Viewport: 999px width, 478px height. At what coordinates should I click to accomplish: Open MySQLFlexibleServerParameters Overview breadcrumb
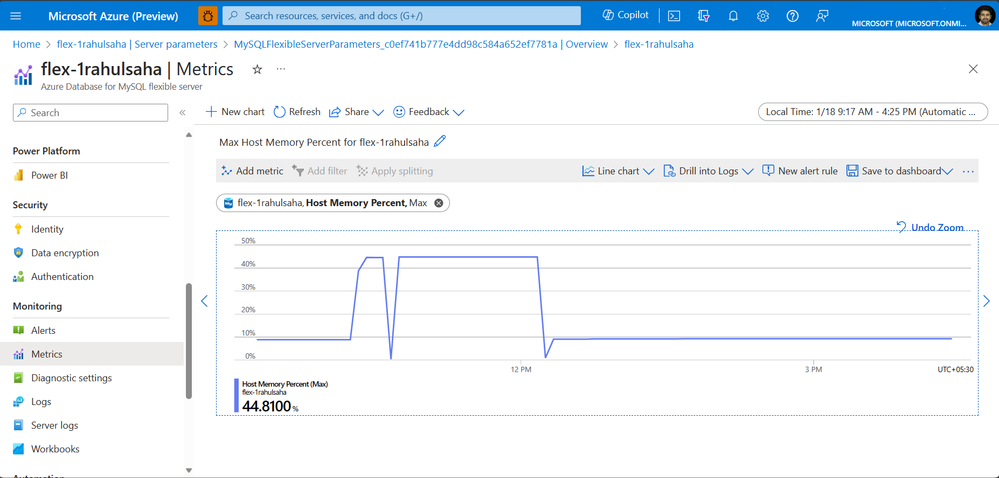click(x=421, y=44)
